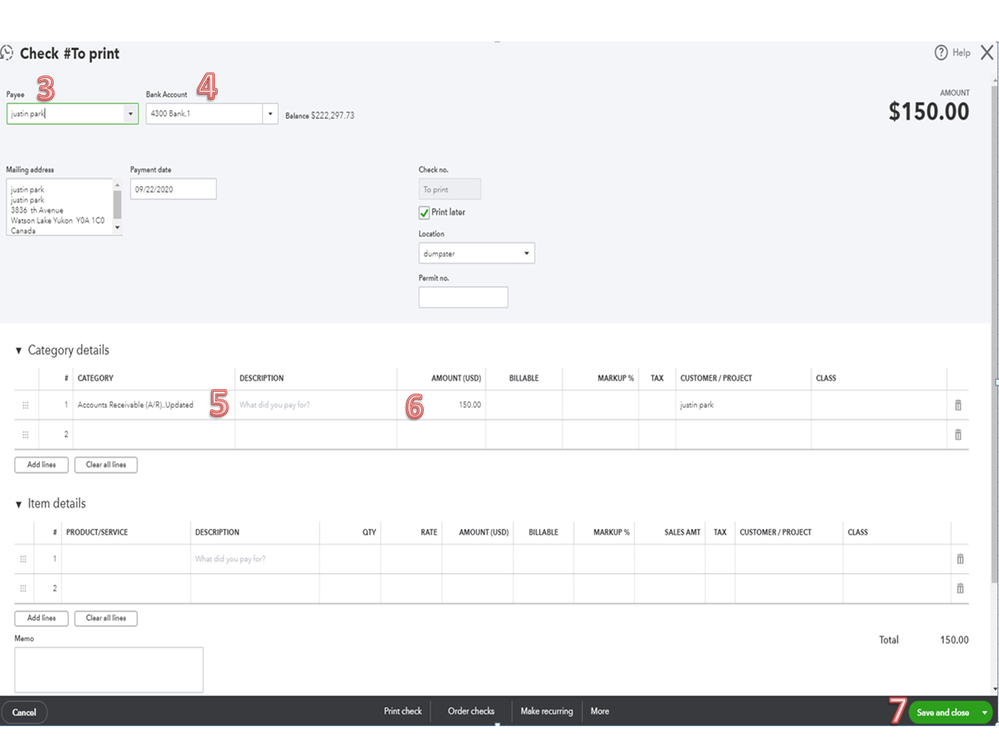Close the check form with X
Viewport: 999px width, 749px height.
click(986, 52)
